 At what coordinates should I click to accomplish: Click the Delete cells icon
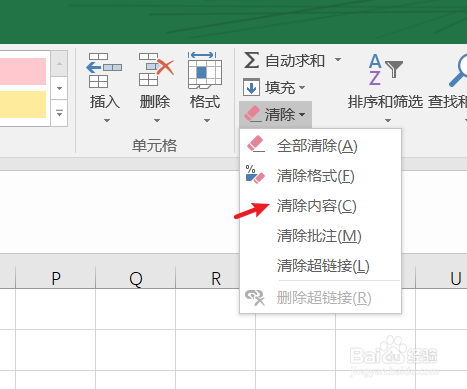click(156, 70)
